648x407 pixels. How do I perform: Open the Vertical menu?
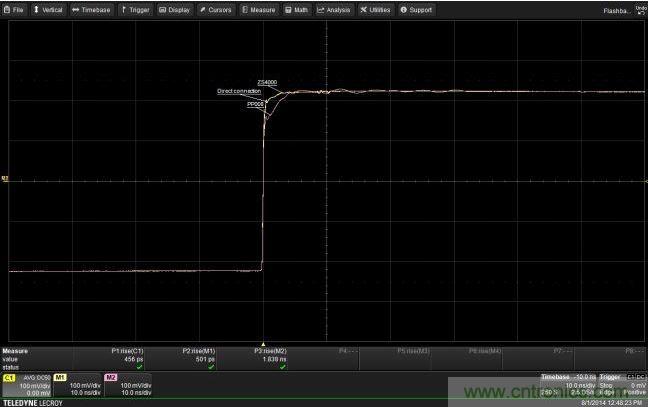[x=48, y=9]
